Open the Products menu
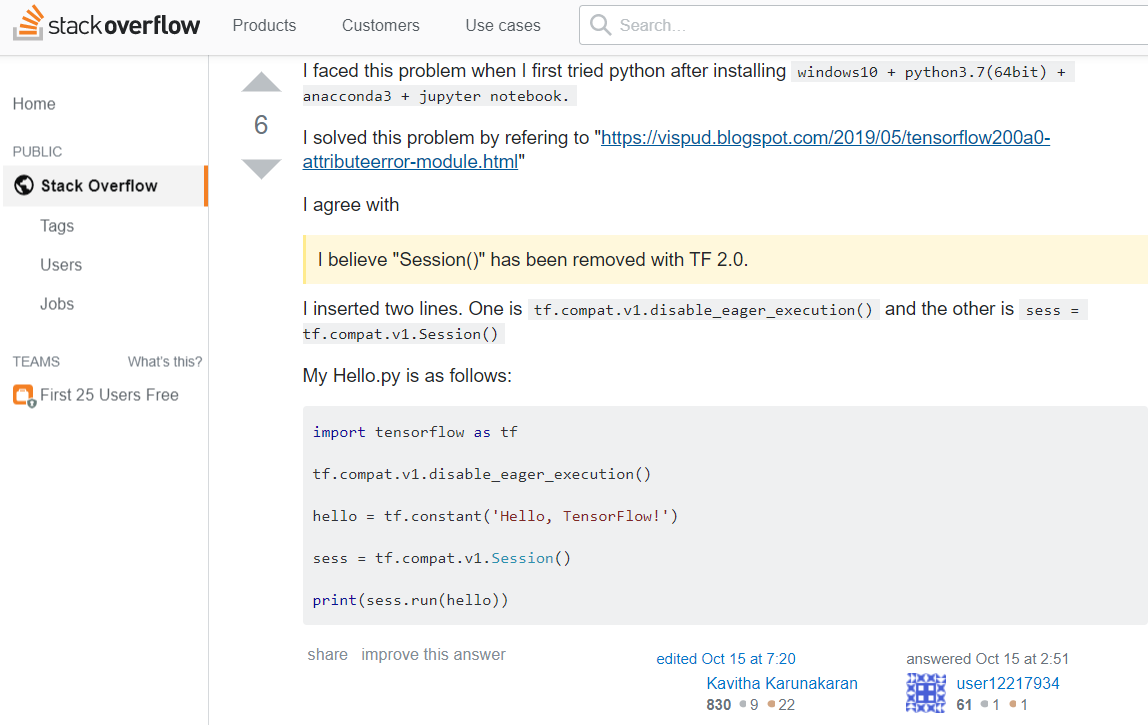Image resolution: width=1148 pixels, height=725 pixels. point(264,26)
